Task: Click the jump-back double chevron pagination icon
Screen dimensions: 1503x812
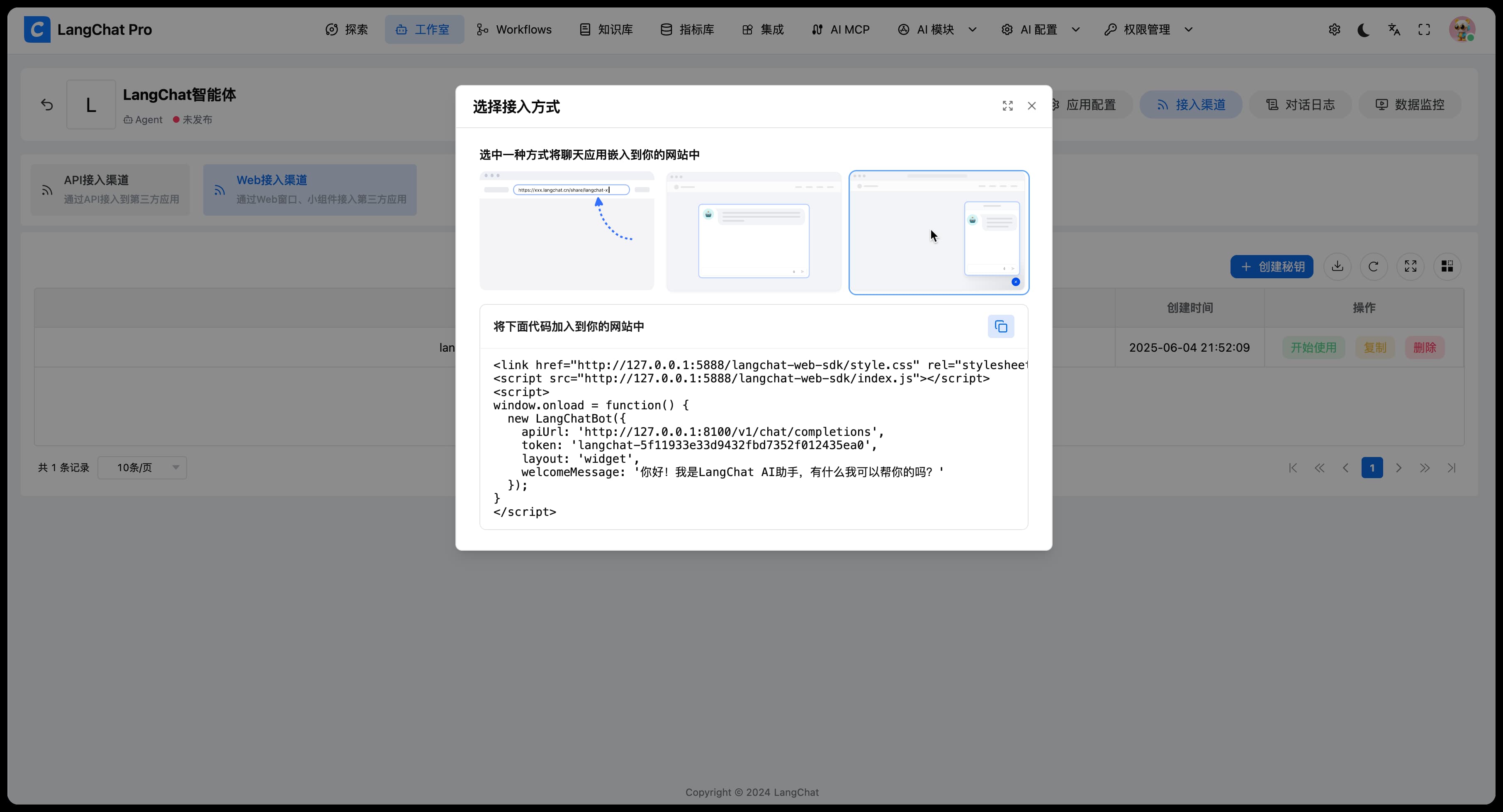Action: [1319, 468]
